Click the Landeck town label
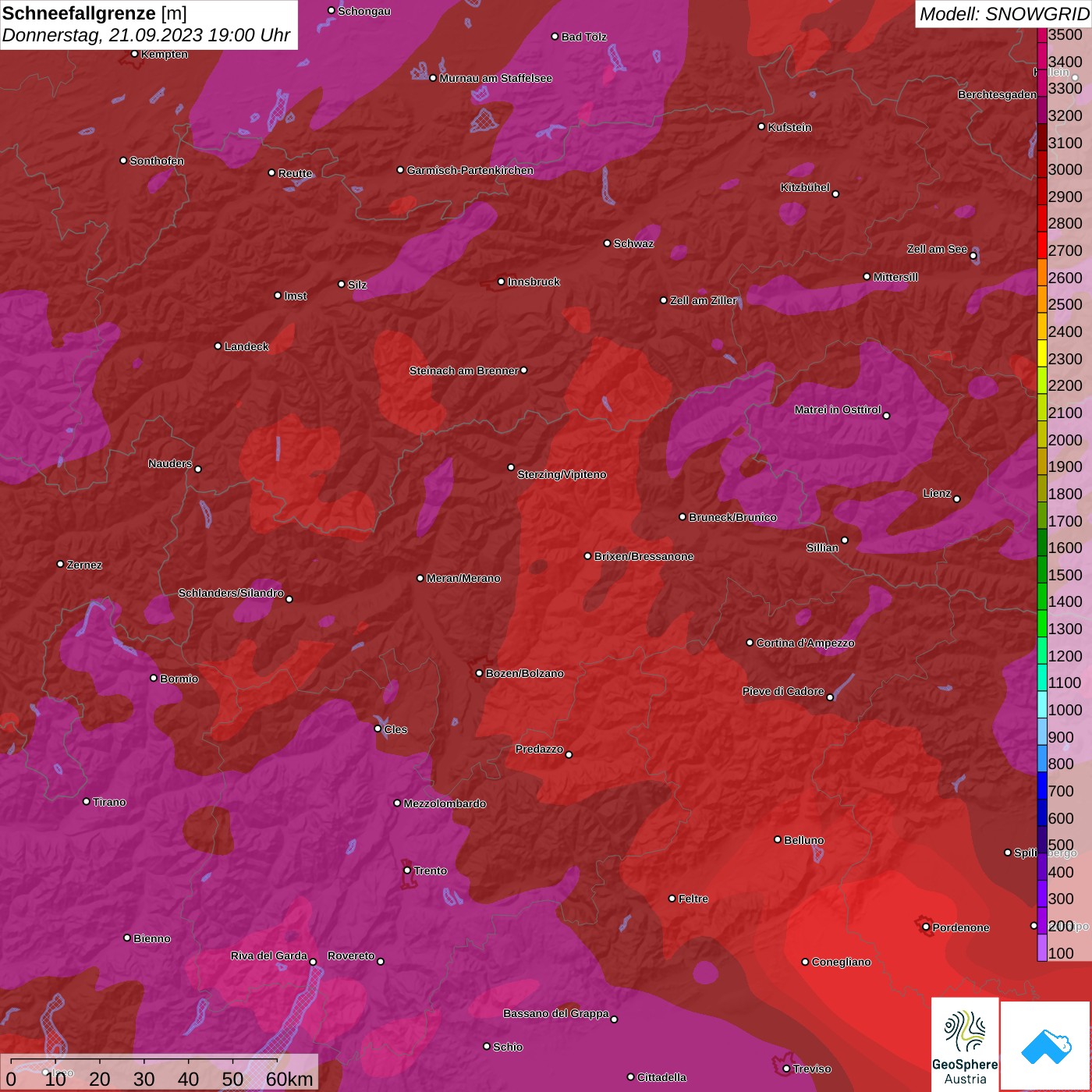The width and height of the screenshot is (1092, 1092). coord(246,346)
